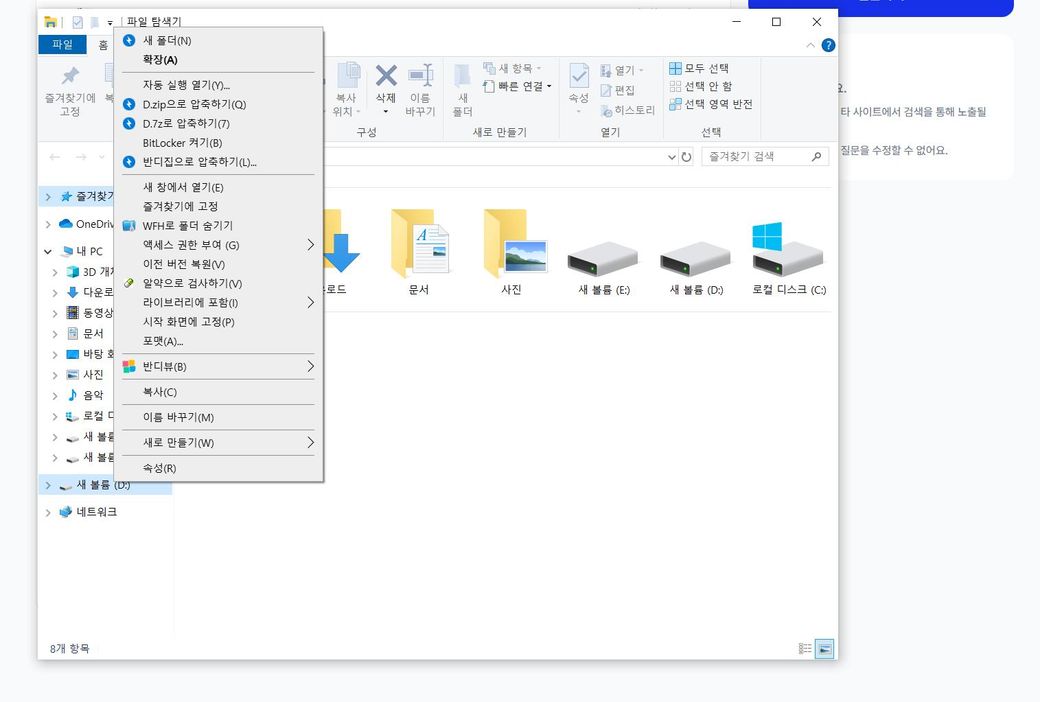Click the 삭제 (Delete) X icon in ribbon
The width and height of the screenshot is (1040, 702).
coord(386,76)
